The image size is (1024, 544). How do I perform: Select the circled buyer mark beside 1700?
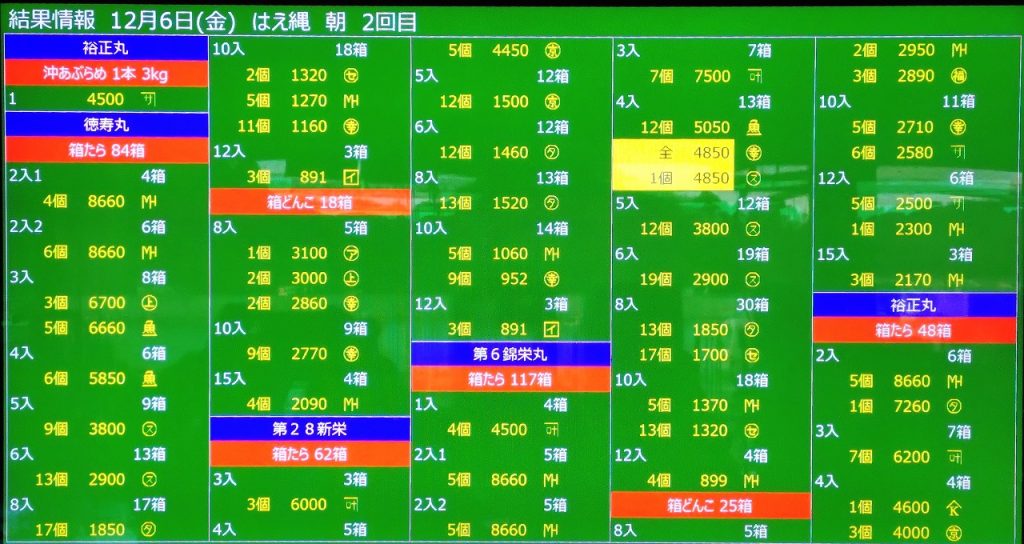coord(755,354)
